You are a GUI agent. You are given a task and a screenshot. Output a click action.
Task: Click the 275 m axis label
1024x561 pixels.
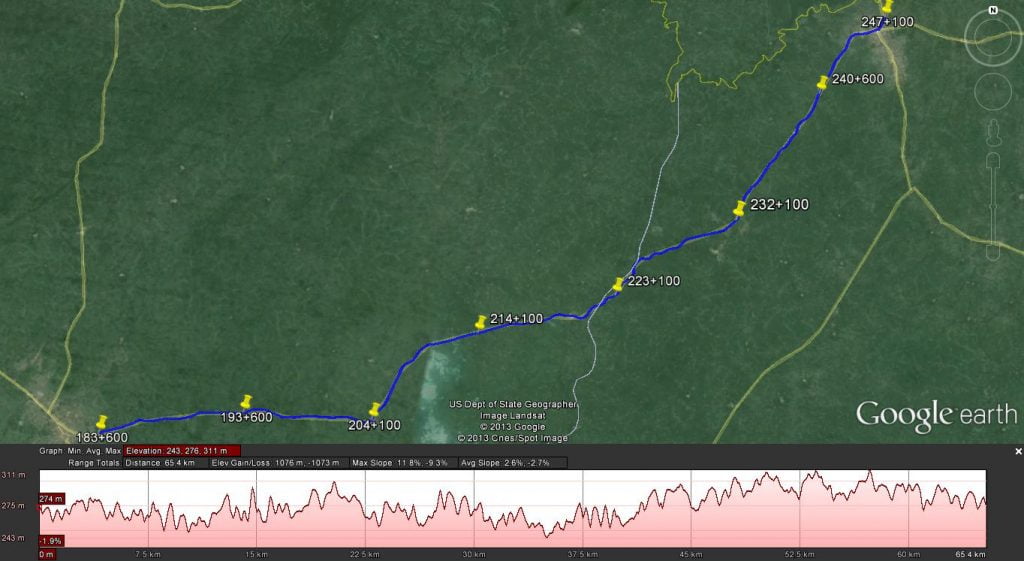[x=13, y=505]
